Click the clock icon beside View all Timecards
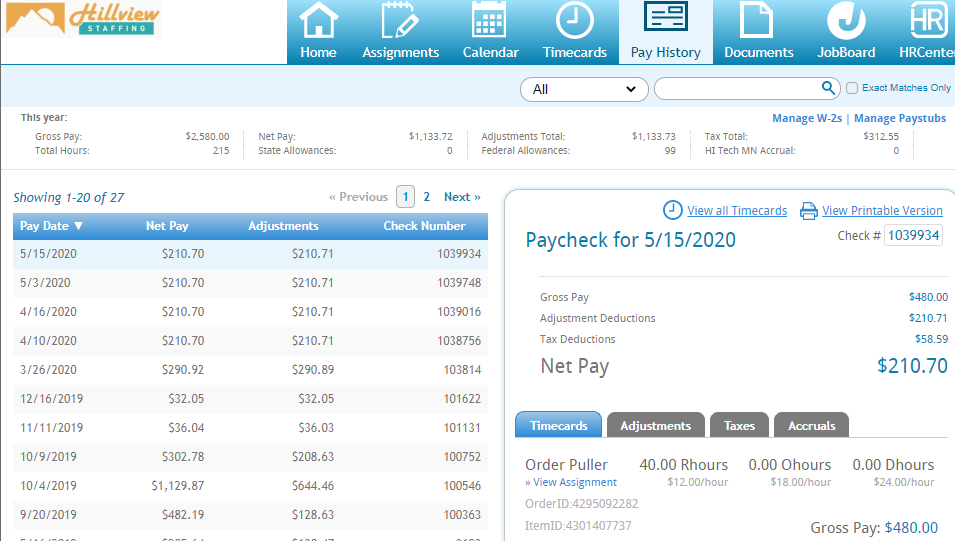Viewport: 955px width, 541px height. [x=672, y=210]
